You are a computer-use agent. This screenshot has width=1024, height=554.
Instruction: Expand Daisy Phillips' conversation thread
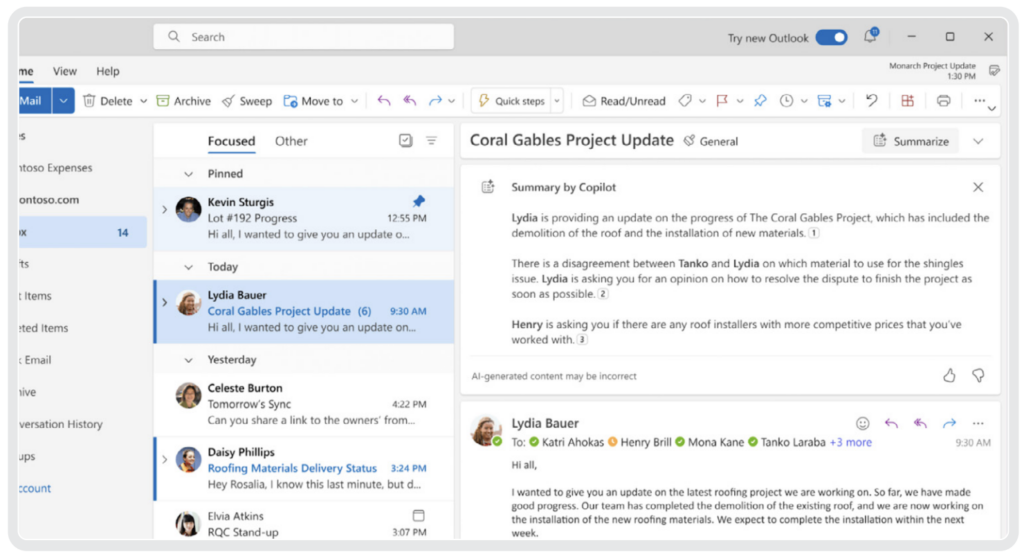(164, 459)
